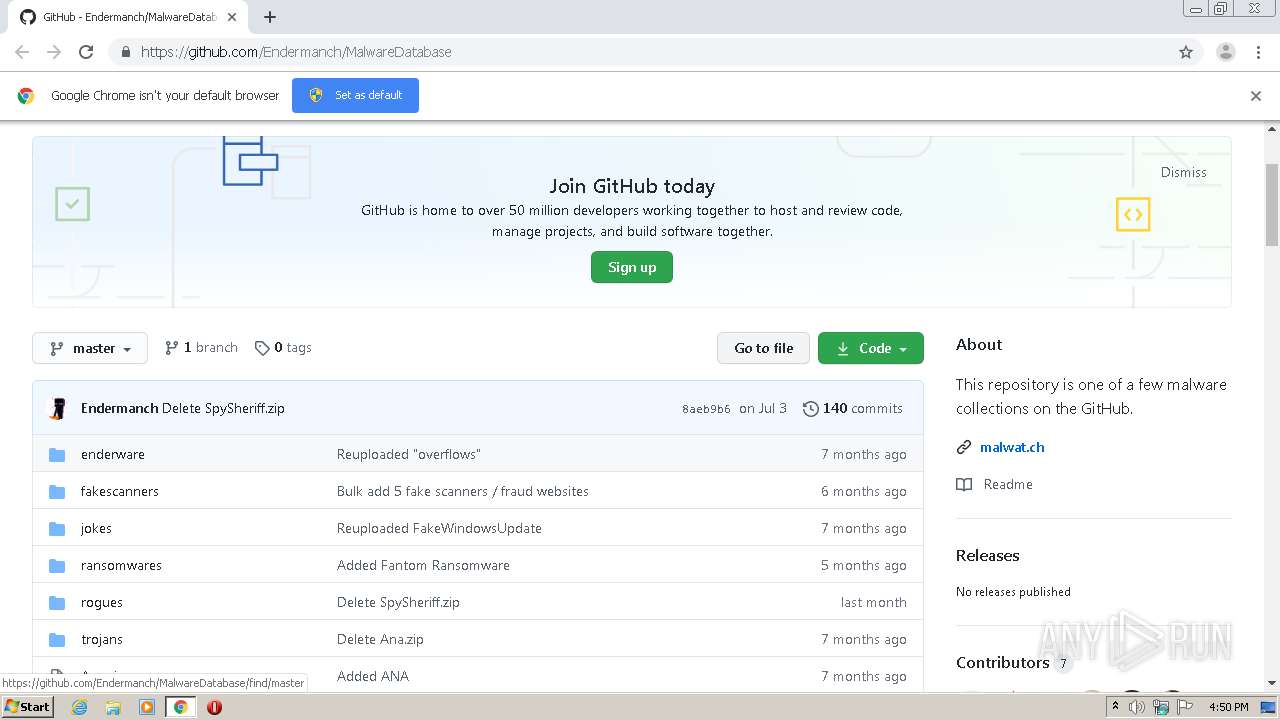Open the commit history clock icon
Viewport: 1280px width, 720px height.
pos(810,408)
